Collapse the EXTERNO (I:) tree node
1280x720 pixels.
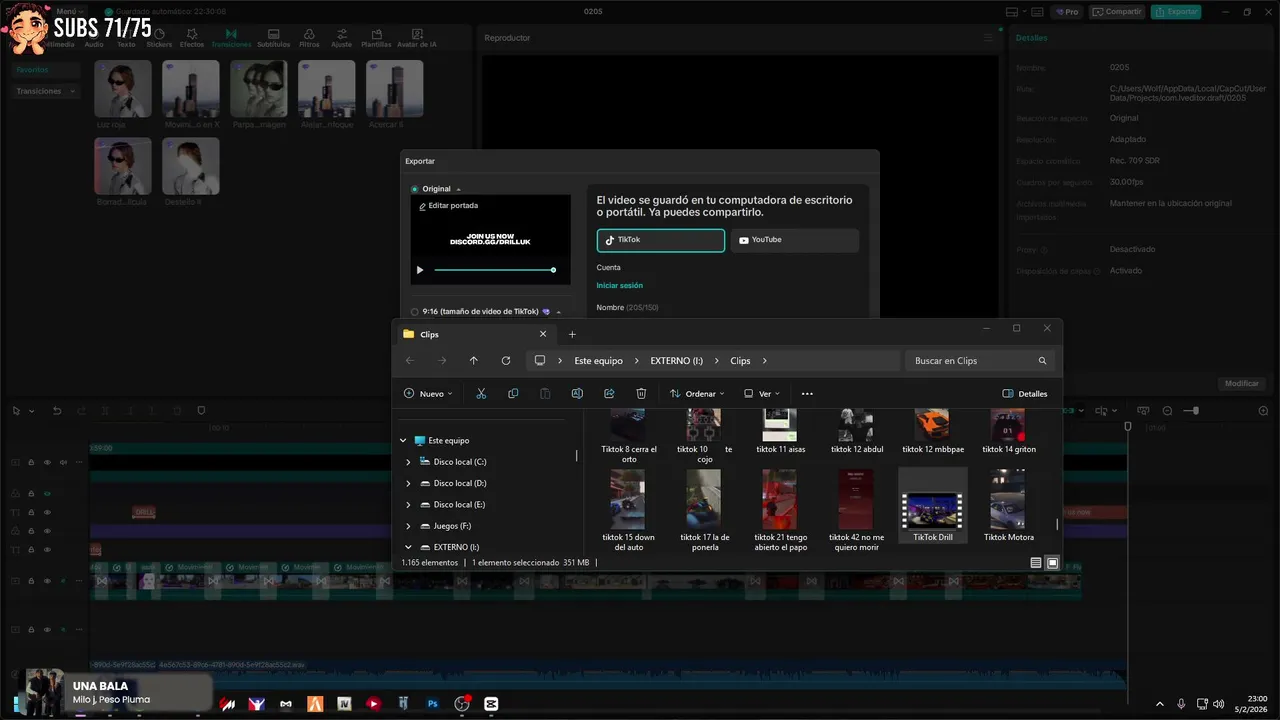pyautogui.click(x=408, y=547)
